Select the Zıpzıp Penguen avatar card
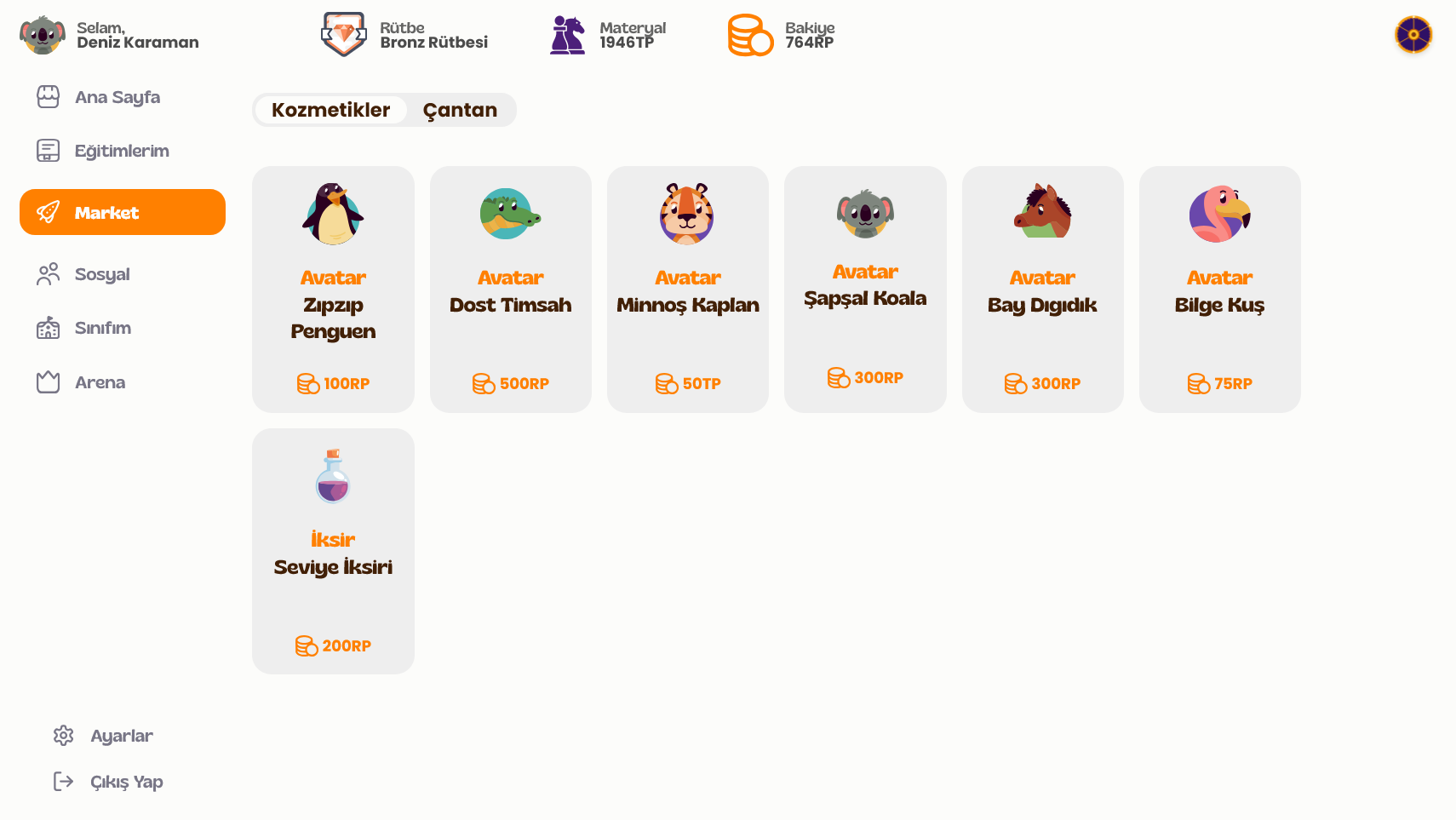 (x=333, y=290)
